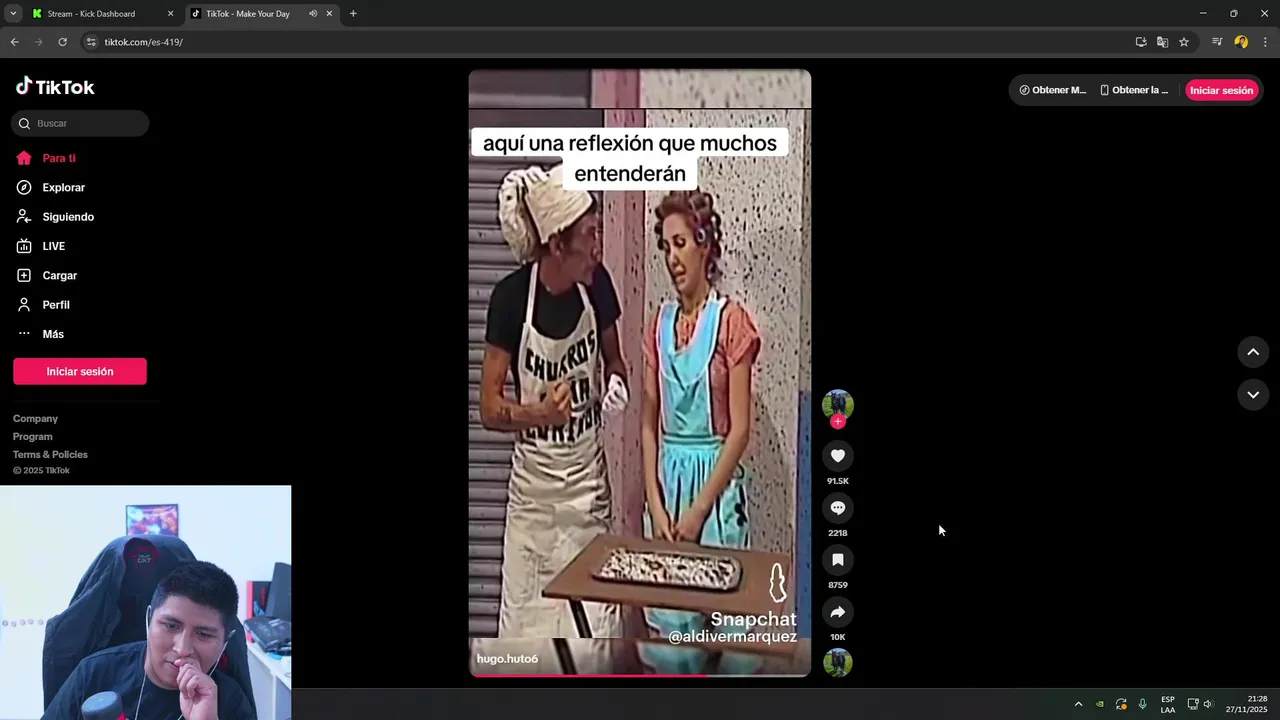
Task: Open the tab search dropdown
Action: click(13, 14)
